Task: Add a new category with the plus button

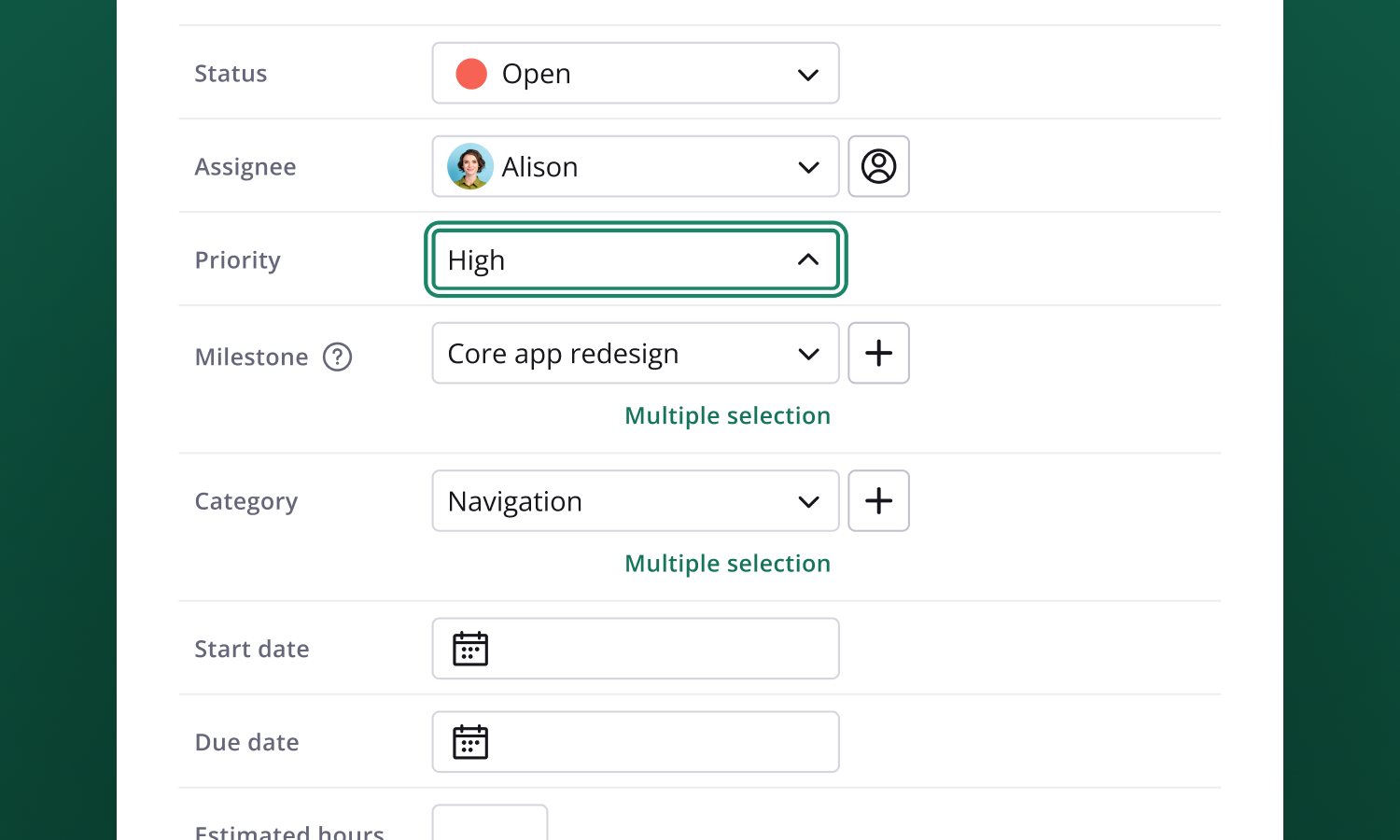Action: pos(878,501)
